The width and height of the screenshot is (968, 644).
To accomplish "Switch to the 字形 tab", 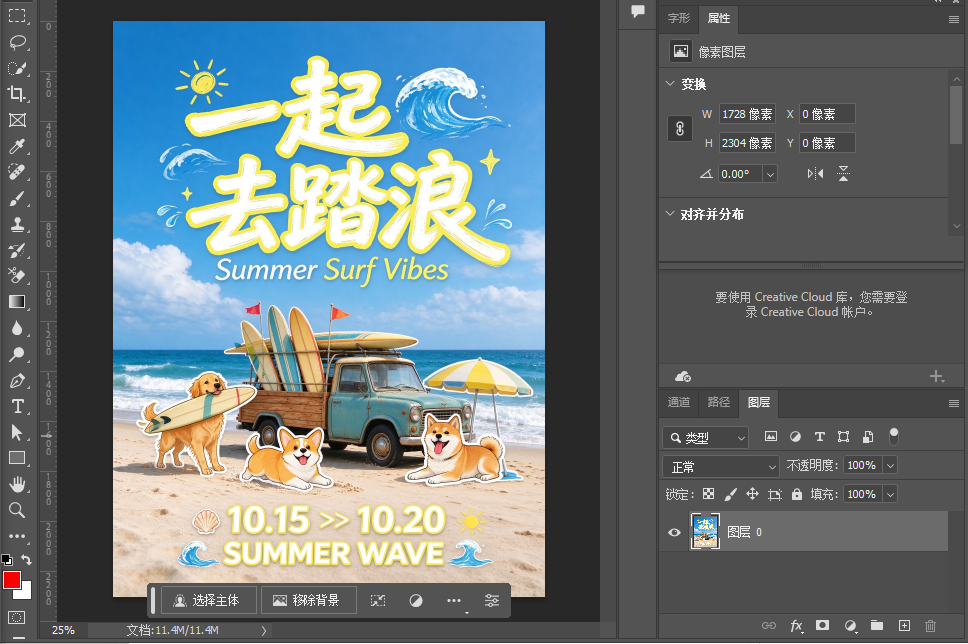I will tap(678, 19).
